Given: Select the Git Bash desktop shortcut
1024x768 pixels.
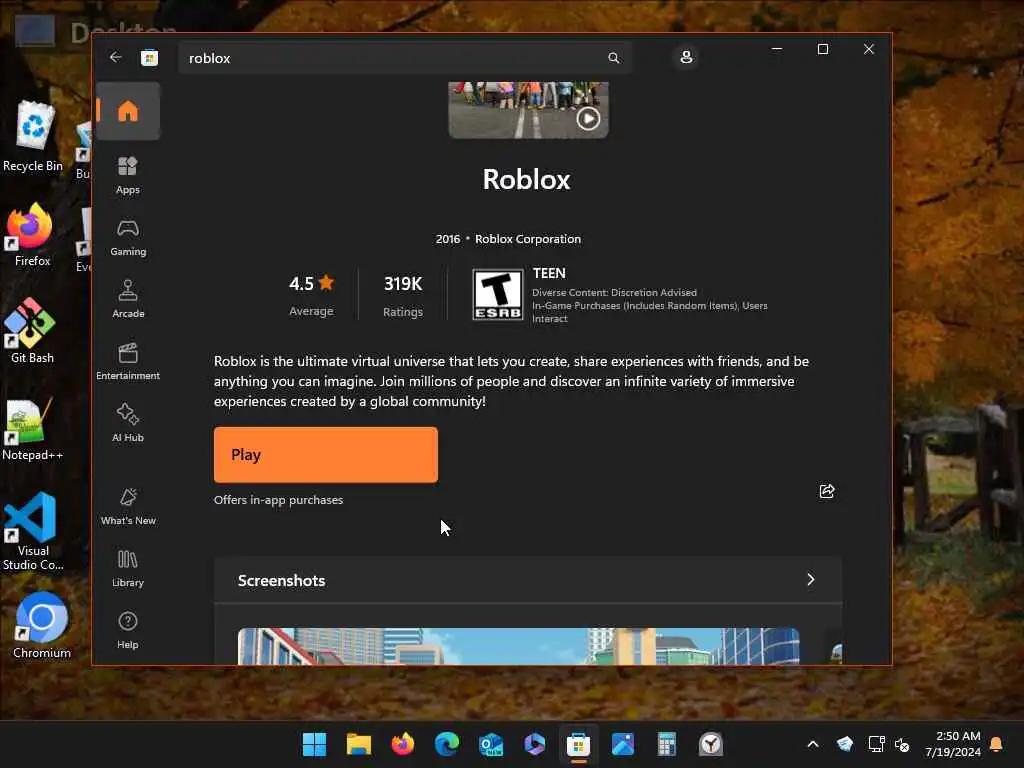Looking at the screenshot, I should [31, 330].
